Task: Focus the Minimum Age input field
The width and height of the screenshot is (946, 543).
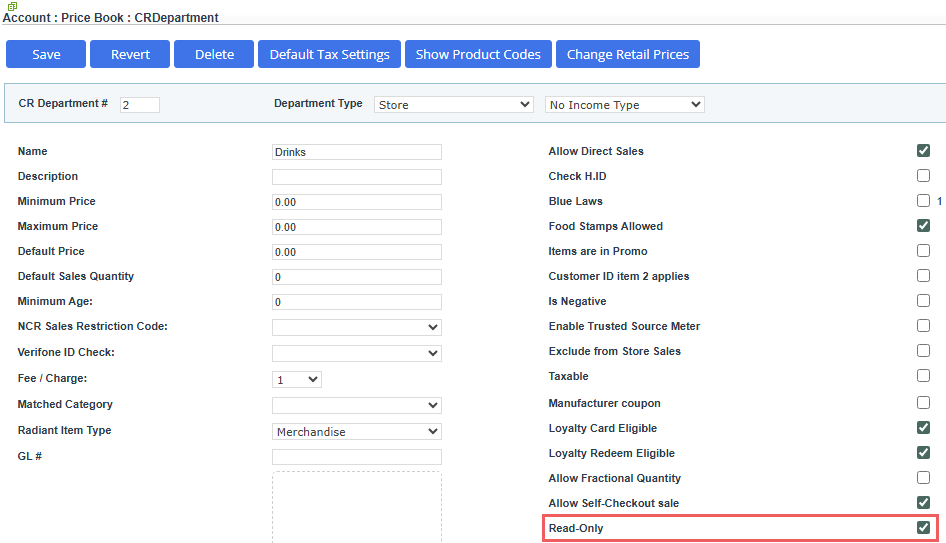Action: pyautogui.click(x=357, y=302)
